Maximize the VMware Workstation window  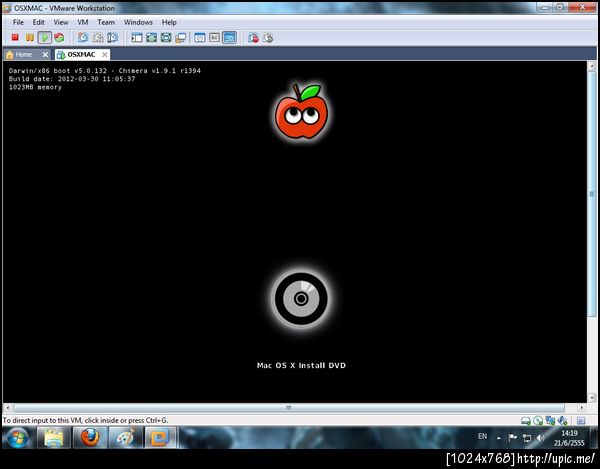pos(560,7)
